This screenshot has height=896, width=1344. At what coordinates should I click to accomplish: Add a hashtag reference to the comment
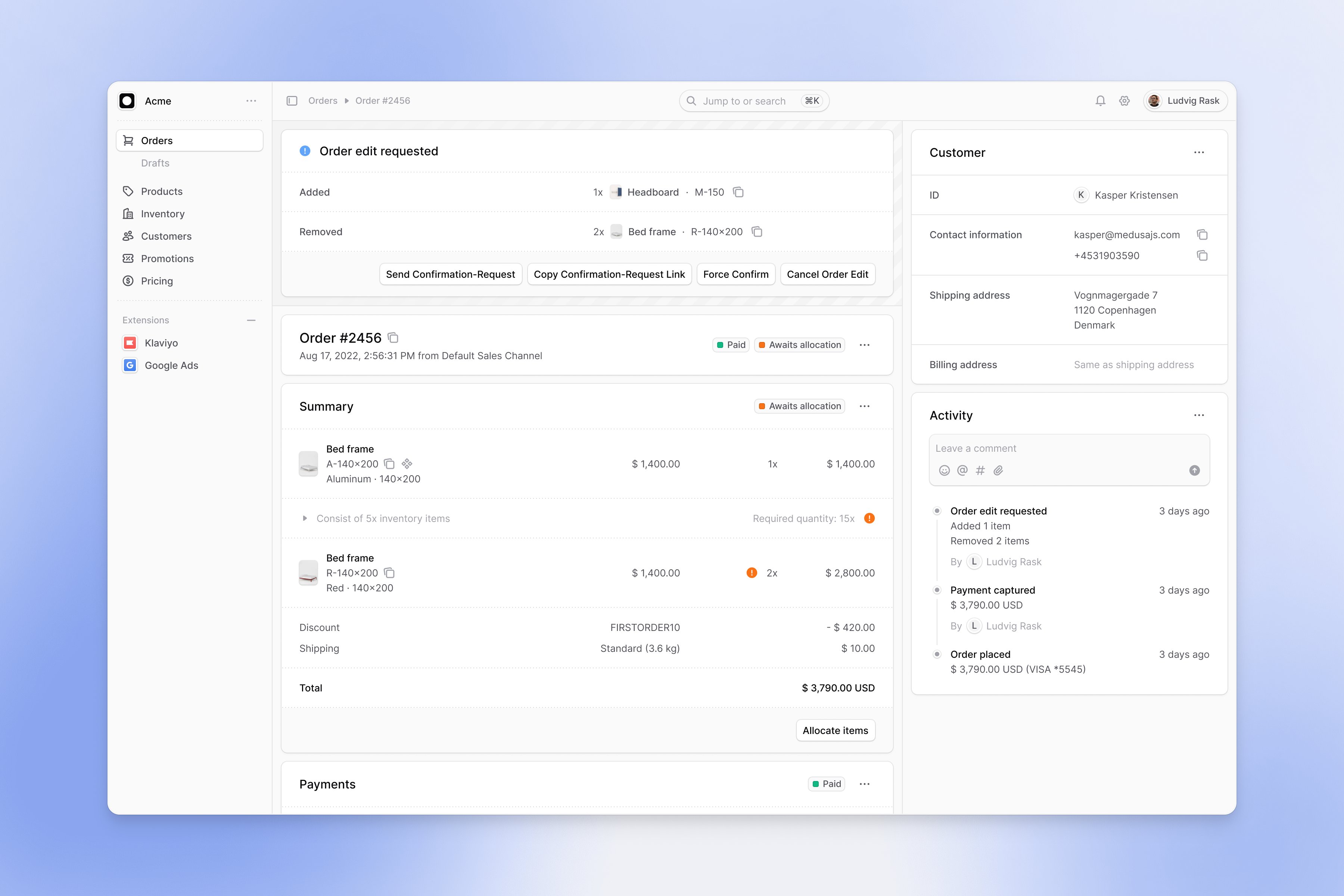(x=981, y=471)
